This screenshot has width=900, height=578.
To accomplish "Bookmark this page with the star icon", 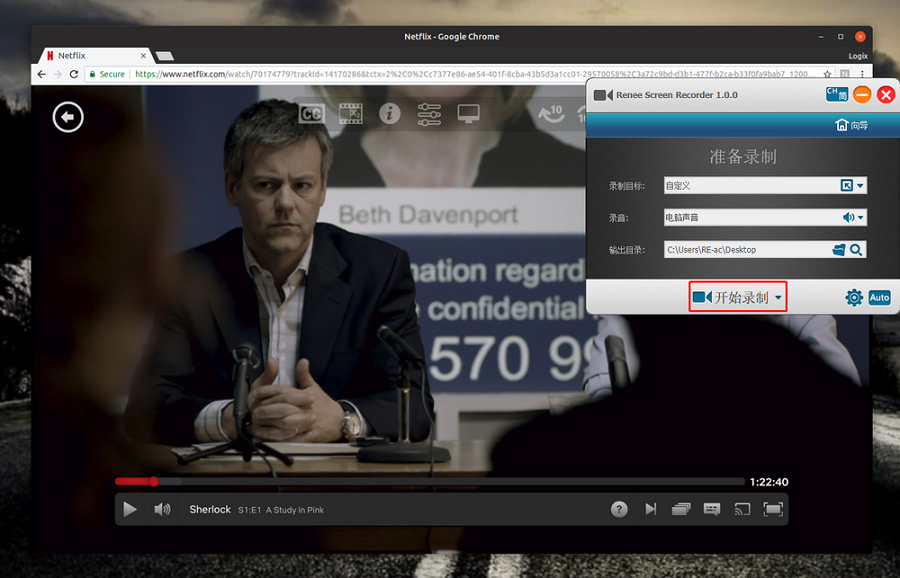I will tap(828, 74).
